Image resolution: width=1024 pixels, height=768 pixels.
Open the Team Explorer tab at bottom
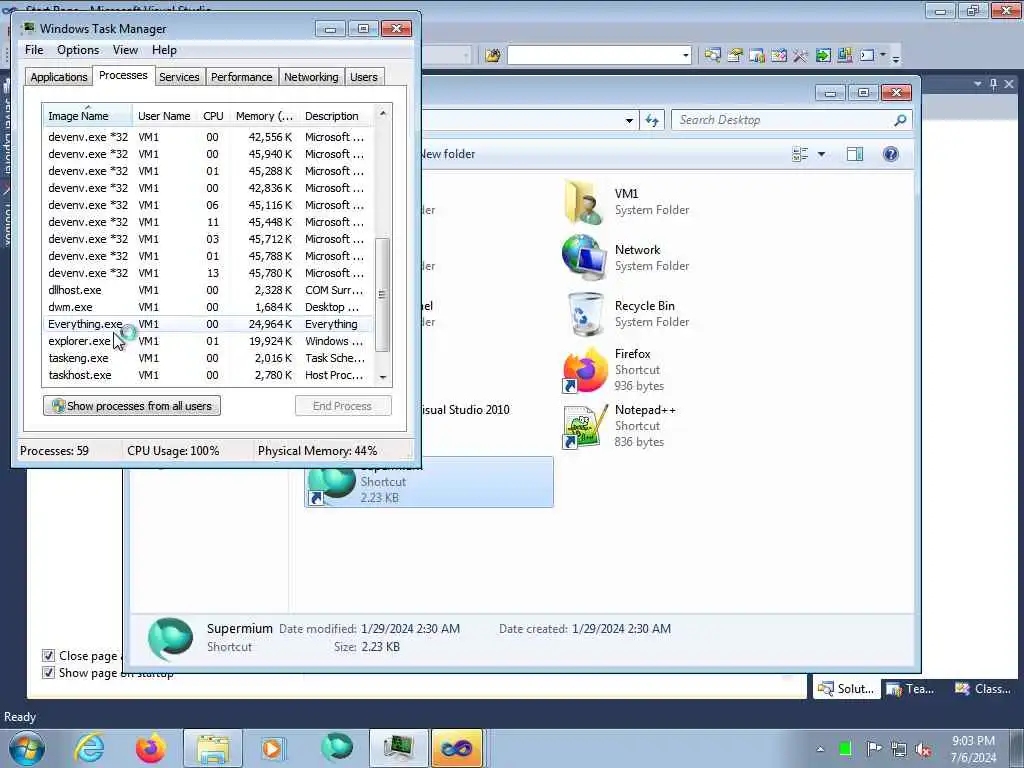[911, 688]
